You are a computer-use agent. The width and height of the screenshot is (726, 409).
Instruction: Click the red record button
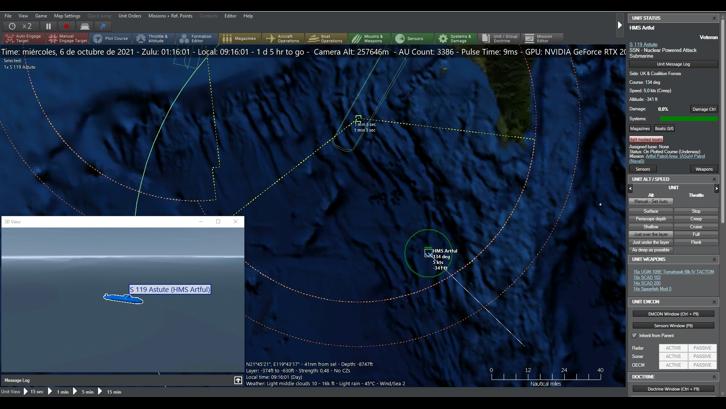(x=66, y=26)
